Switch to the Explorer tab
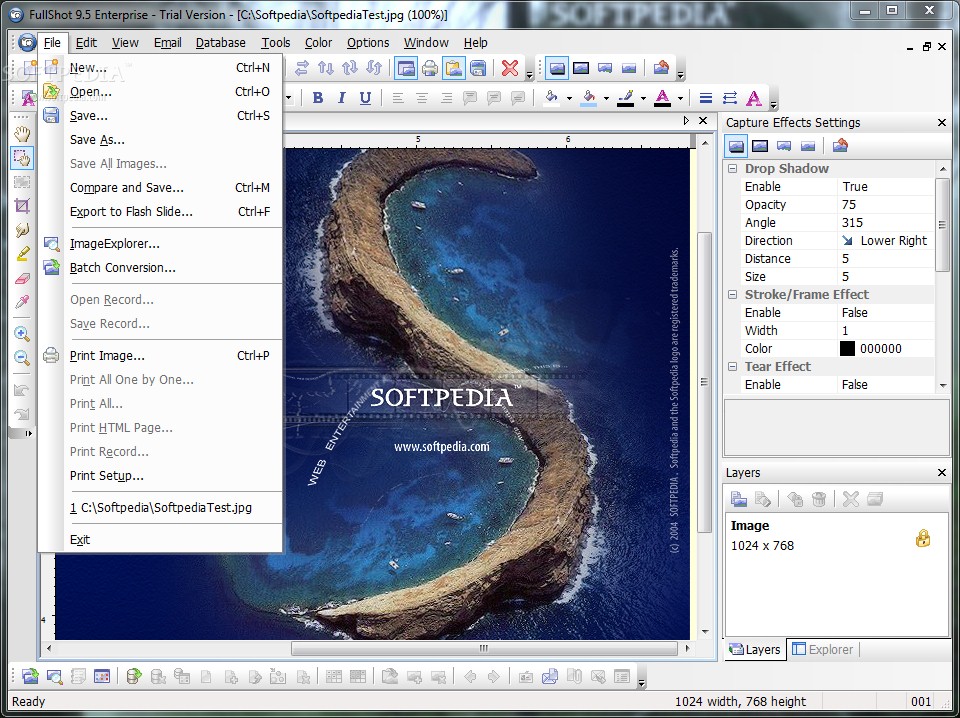The height and width of the screenshot is (718, 960). coord(823,649)
